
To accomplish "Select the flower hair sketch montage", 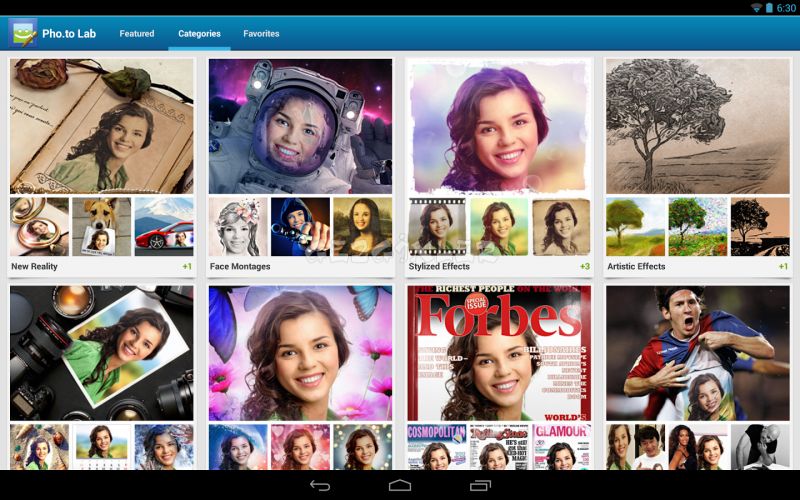I will click(x=238, y=227).
